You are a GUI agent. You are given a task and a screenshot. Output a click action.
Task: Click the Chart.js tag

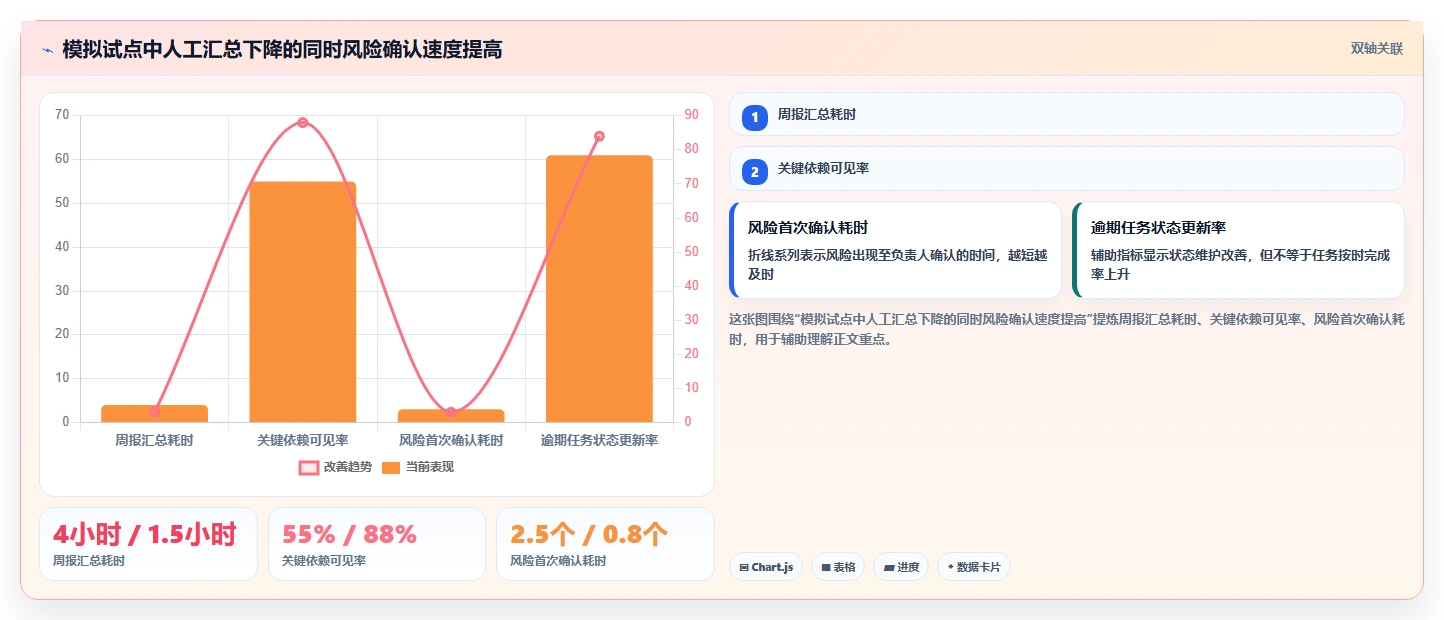pyautogui.click(x=766, y=567)
